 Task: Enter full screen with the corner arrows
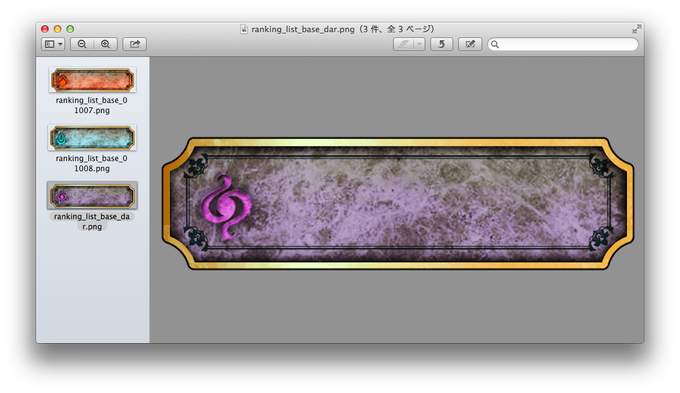coord(636,29)
